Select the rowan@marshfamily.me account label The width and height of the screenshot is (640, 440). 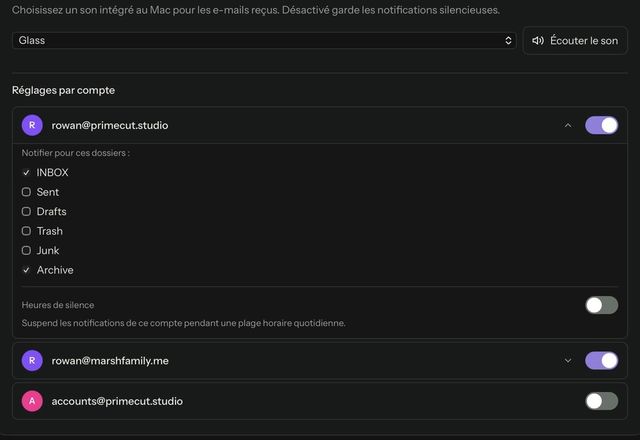coord(110,361)
